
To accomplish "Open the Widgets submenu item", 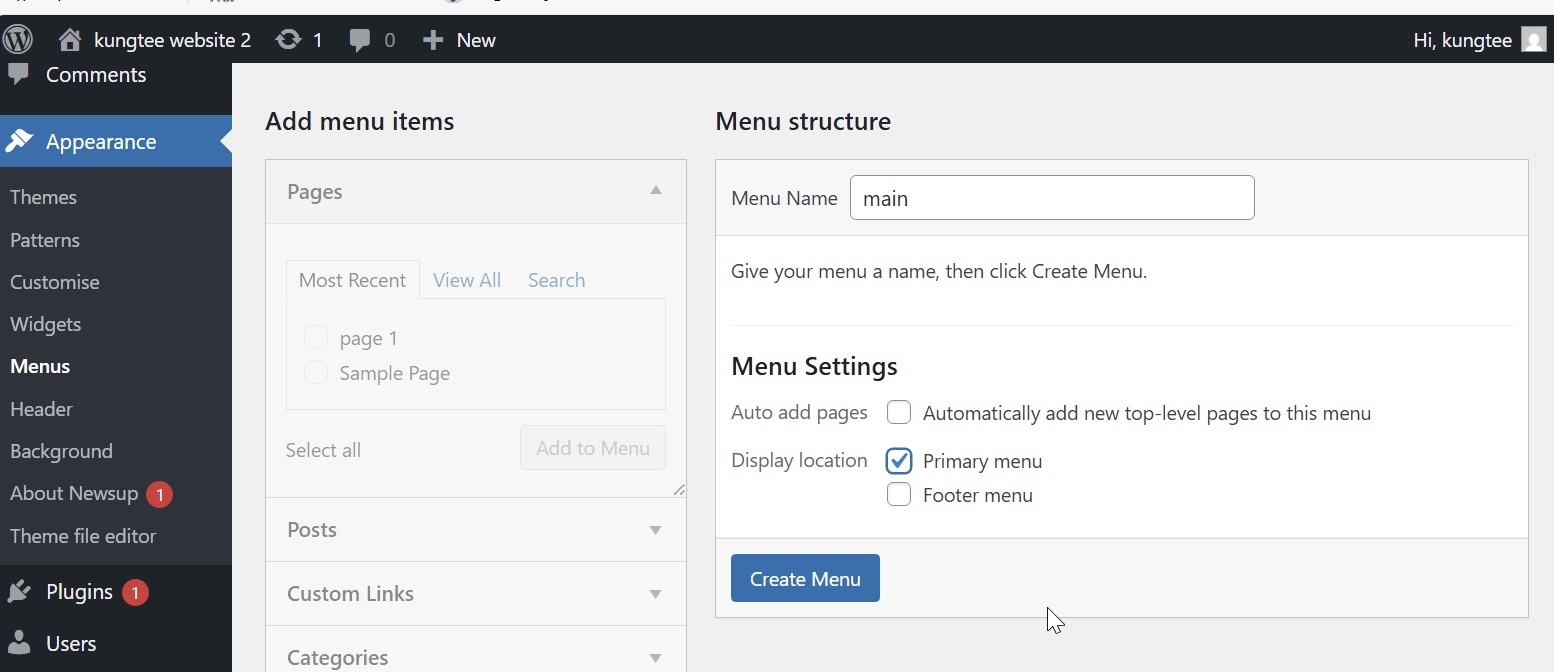I will click(x=45, y=324).
